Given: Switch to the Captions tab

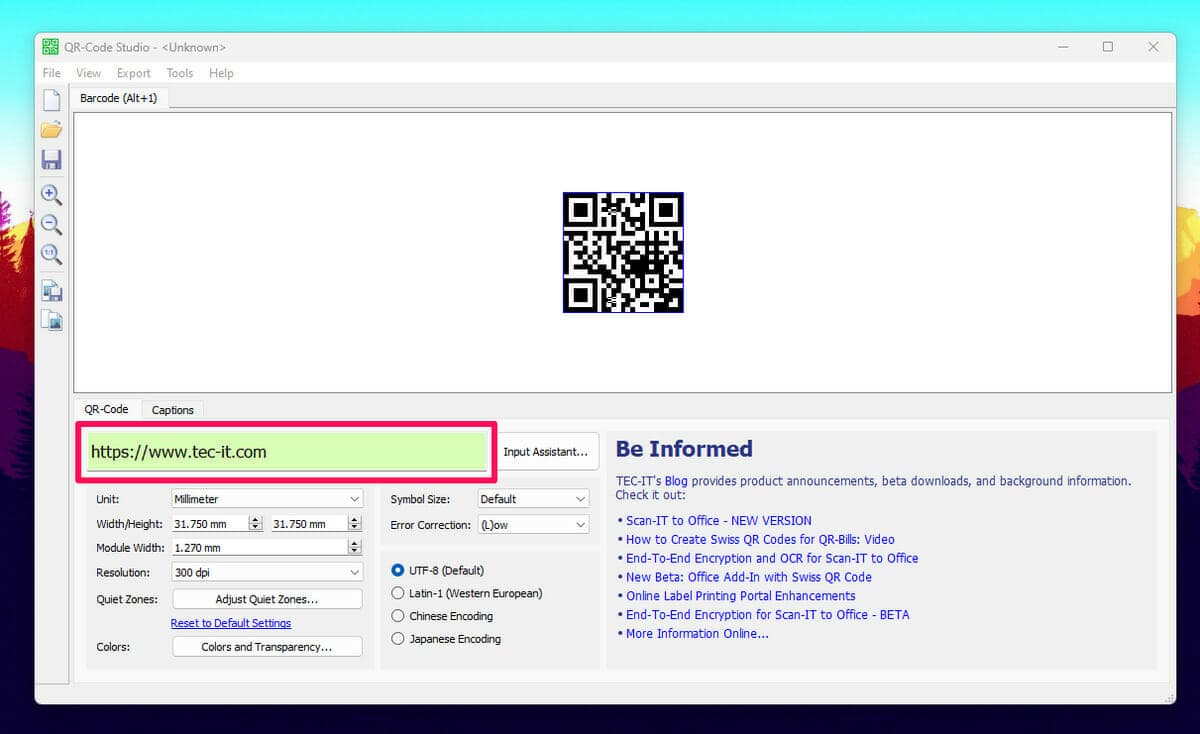Looking at the screenshot, I should (x=172, y=409).
